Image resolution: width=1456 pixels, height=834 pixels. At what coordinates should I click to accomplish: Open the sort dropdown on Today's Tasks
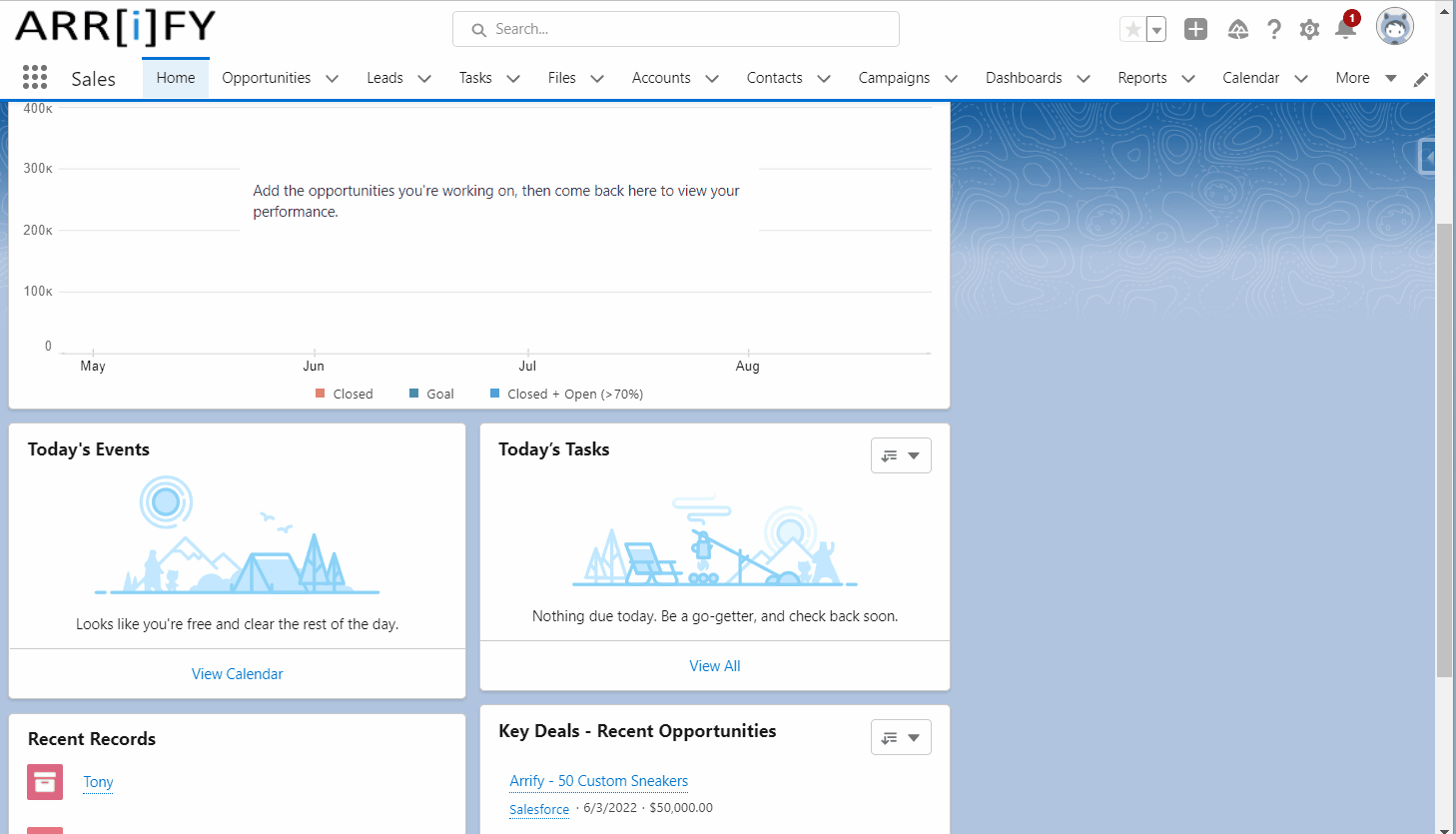[901, 455]
